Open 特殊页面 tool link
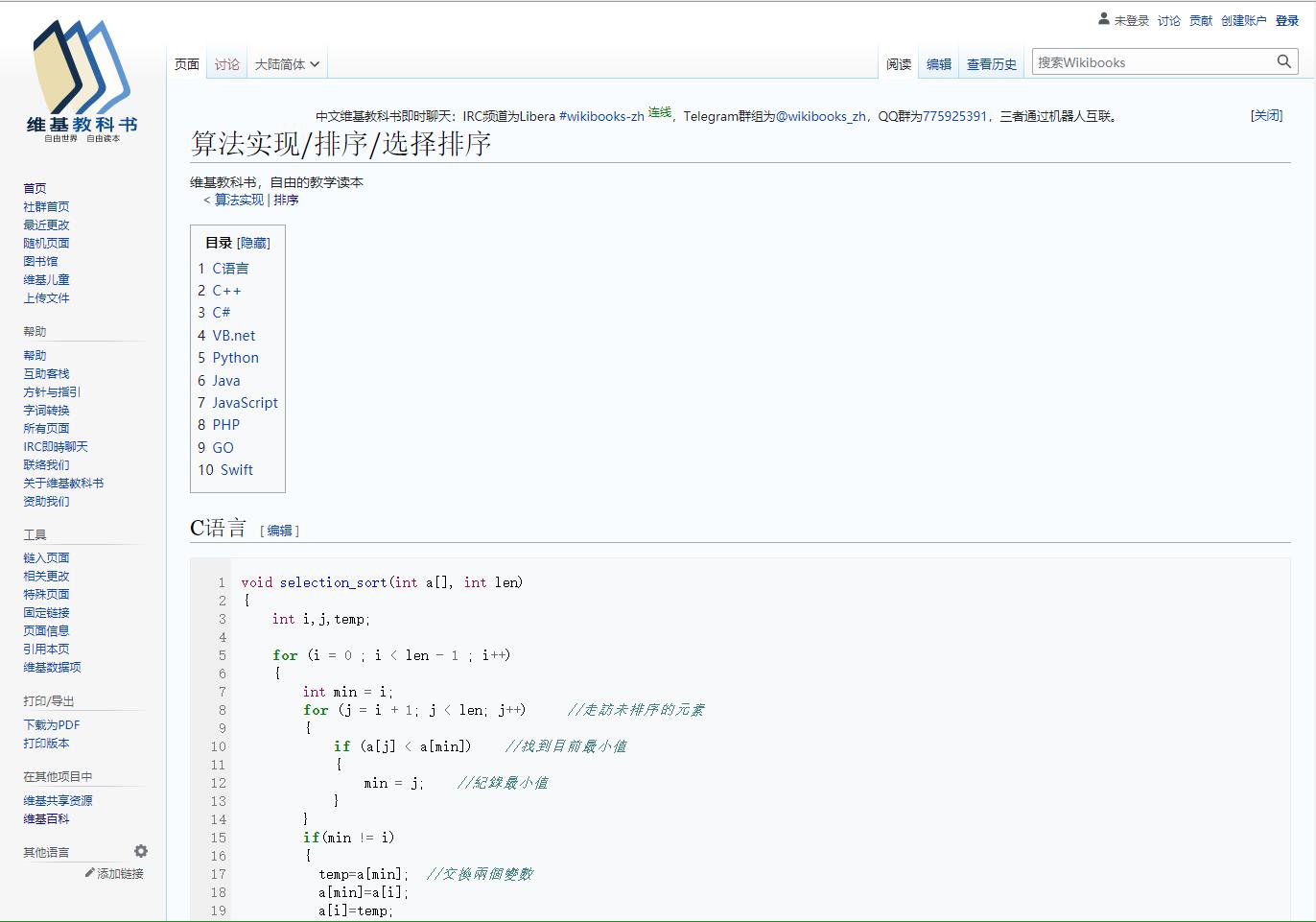The width and height of the screenshot is (1316, 922). (46, 594)
